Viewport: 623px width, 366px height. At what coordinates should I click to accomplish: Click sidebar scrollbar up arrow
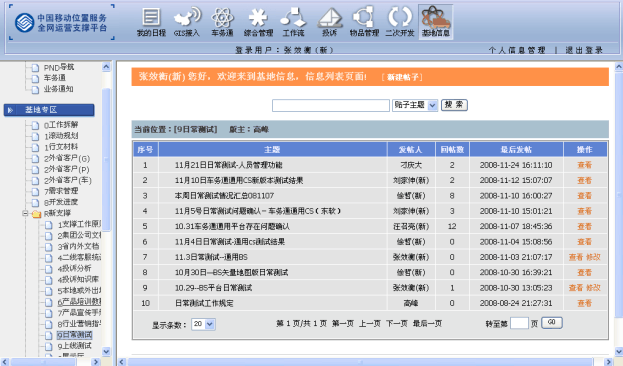(106, 67)
